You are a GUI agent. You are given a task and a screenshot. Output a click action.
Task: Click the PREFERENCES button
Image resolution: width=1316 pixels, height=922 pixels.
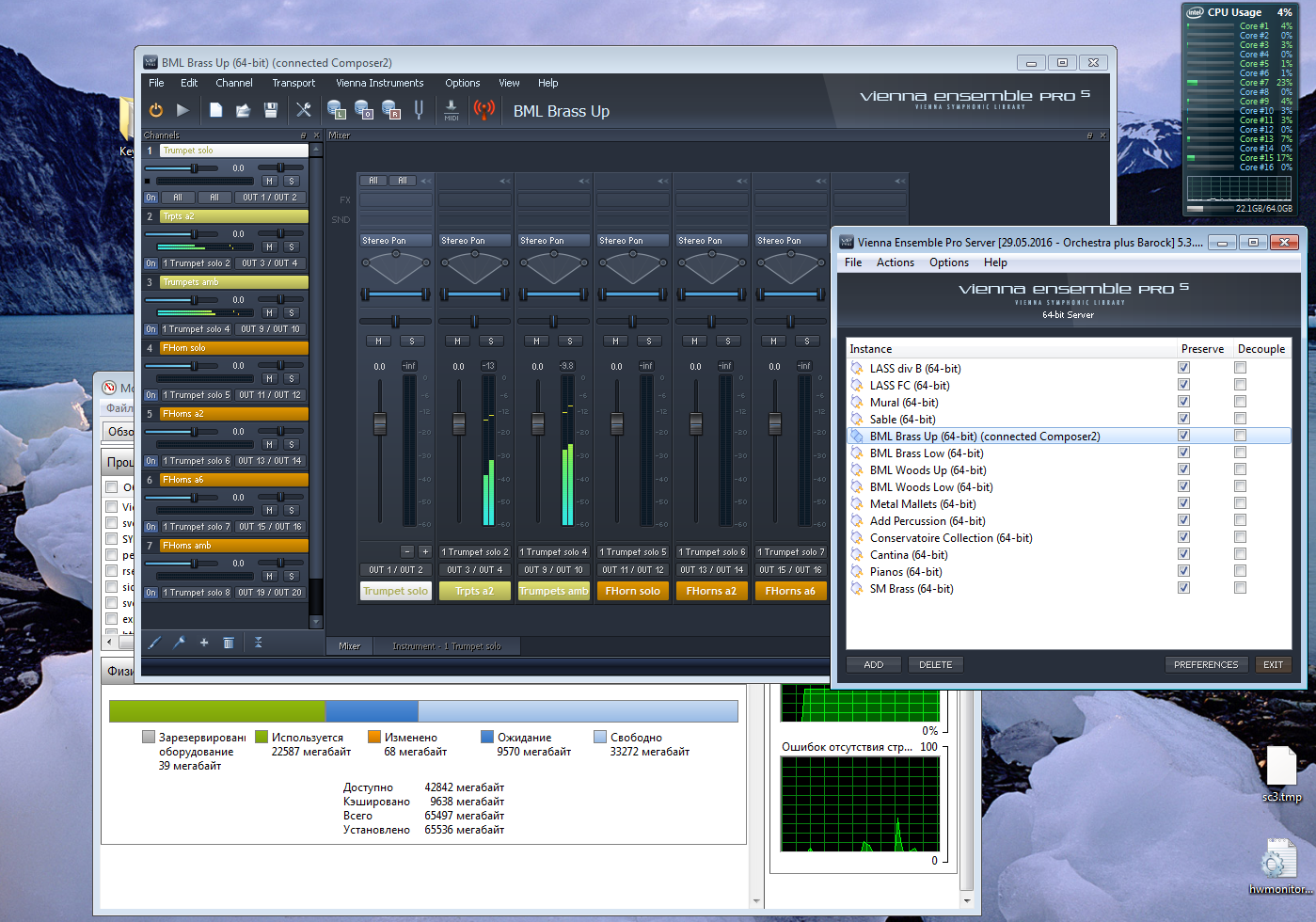tap(1205, 664)
